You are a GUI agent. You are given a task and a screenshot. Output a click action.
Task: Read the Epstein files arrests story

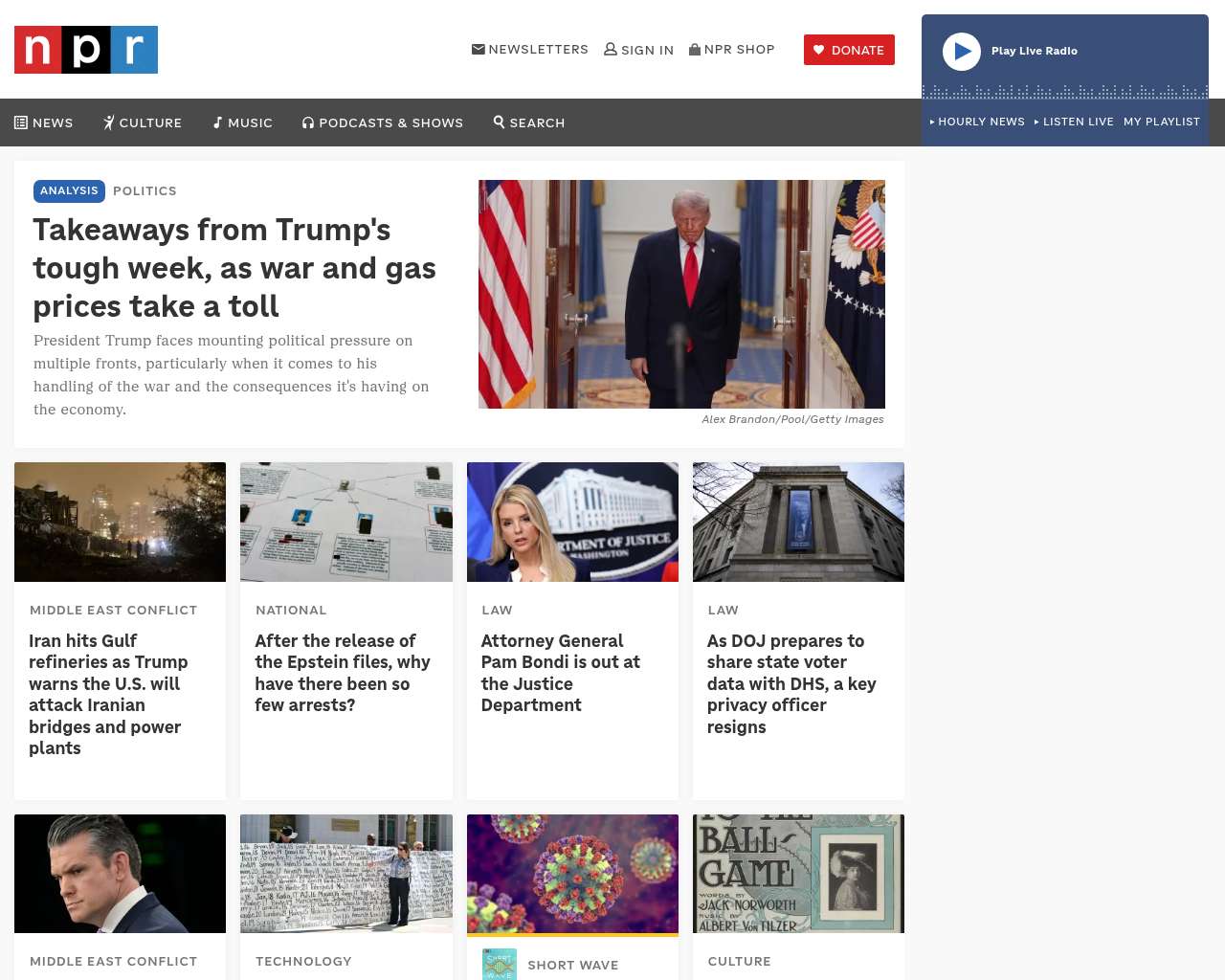[343, 673]
